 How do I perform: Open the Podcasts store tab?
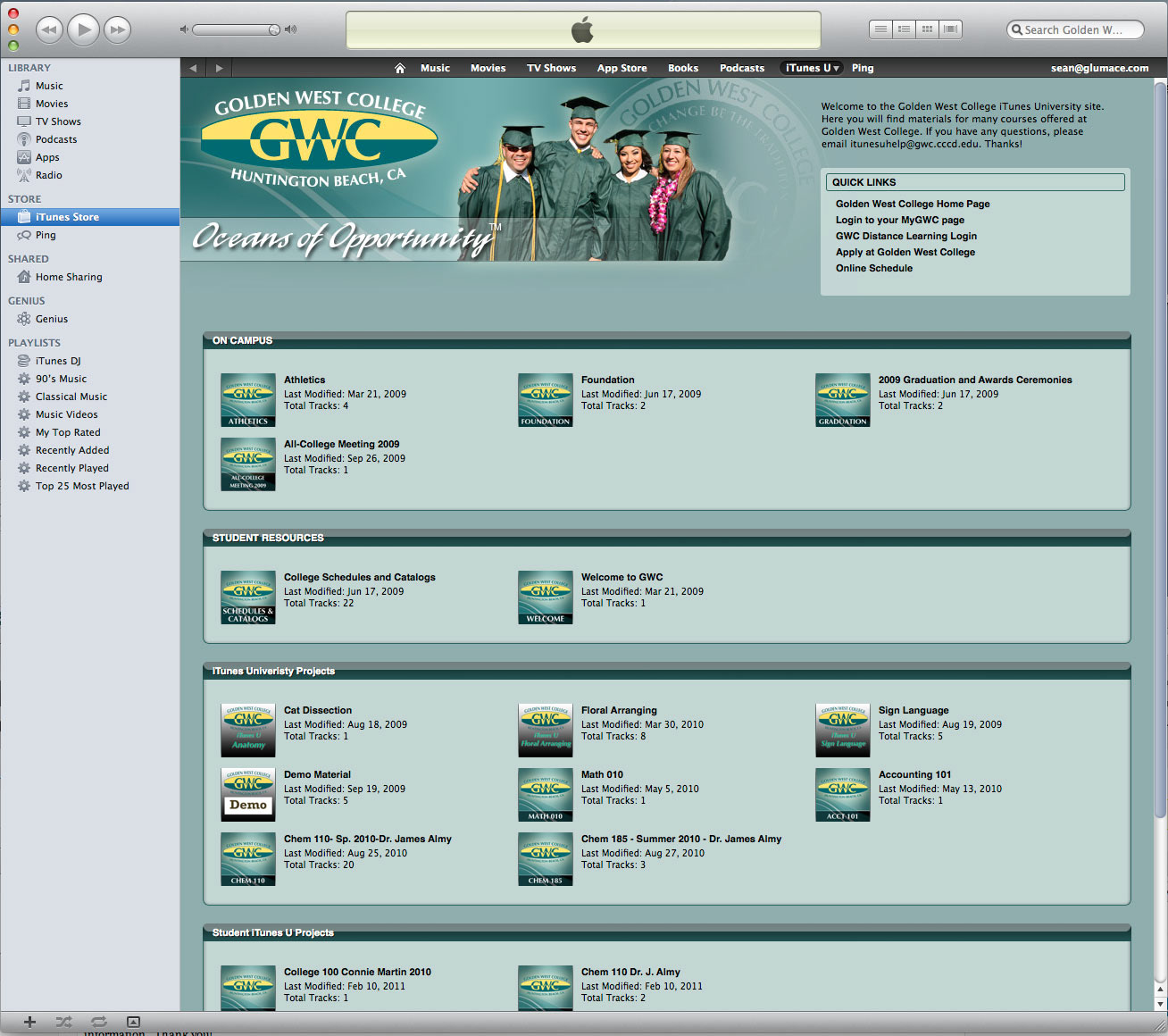(742, 68)
